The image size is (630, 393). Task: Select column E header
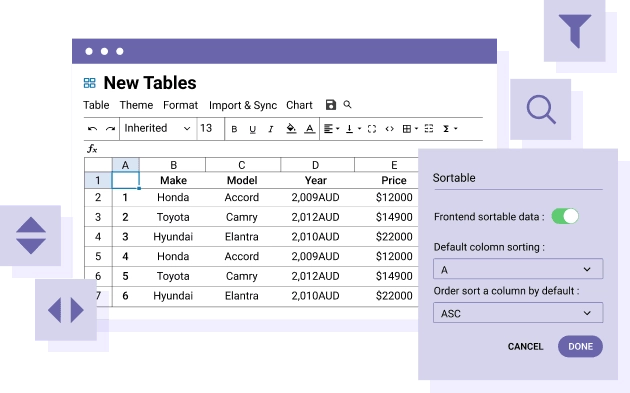(387, 165)
